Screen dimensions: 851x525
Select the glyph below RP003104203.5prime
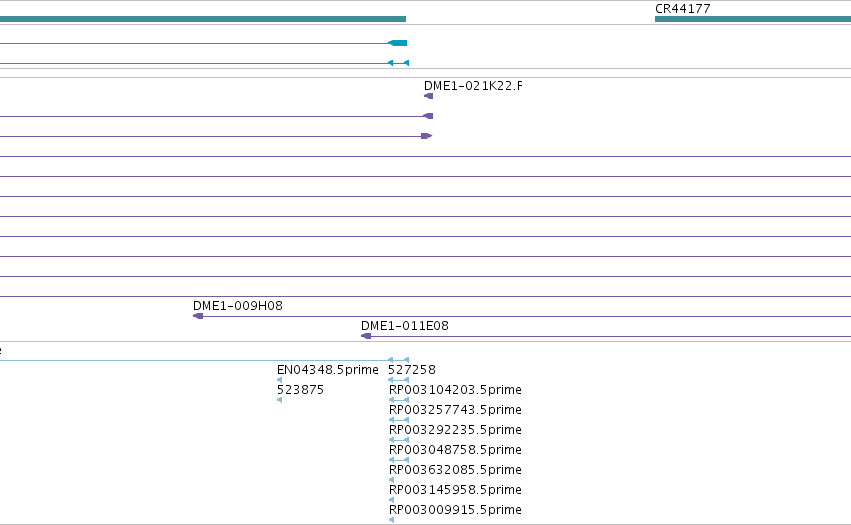399,400
